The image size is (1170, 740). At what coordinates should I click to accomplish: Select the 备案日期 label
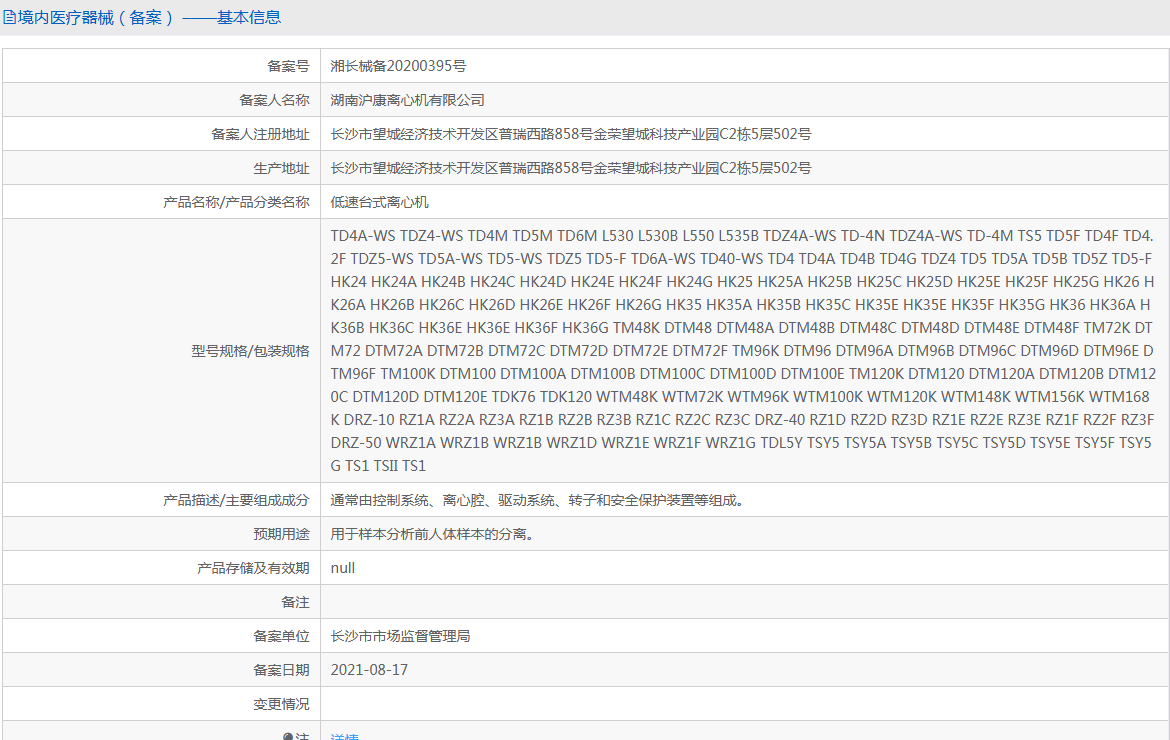click(x=281, y=671)
